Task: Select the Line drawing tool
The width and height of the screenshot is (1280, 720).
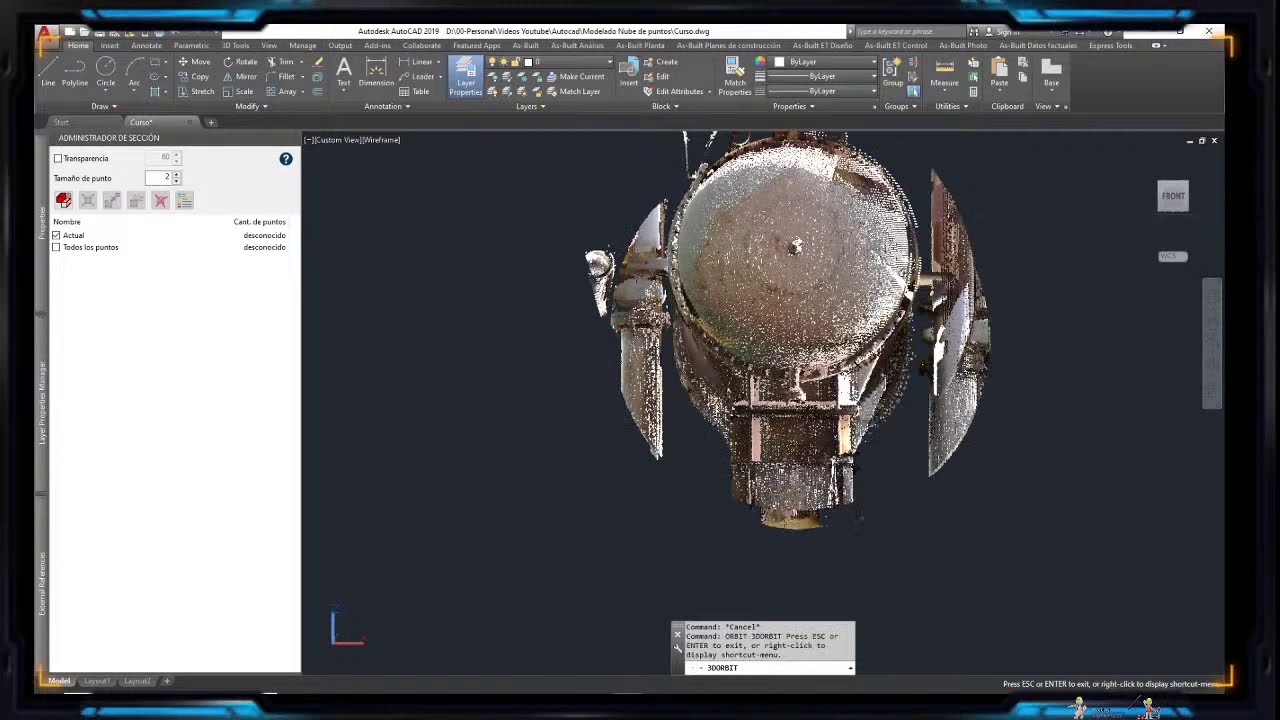Action: click(47, 72)
